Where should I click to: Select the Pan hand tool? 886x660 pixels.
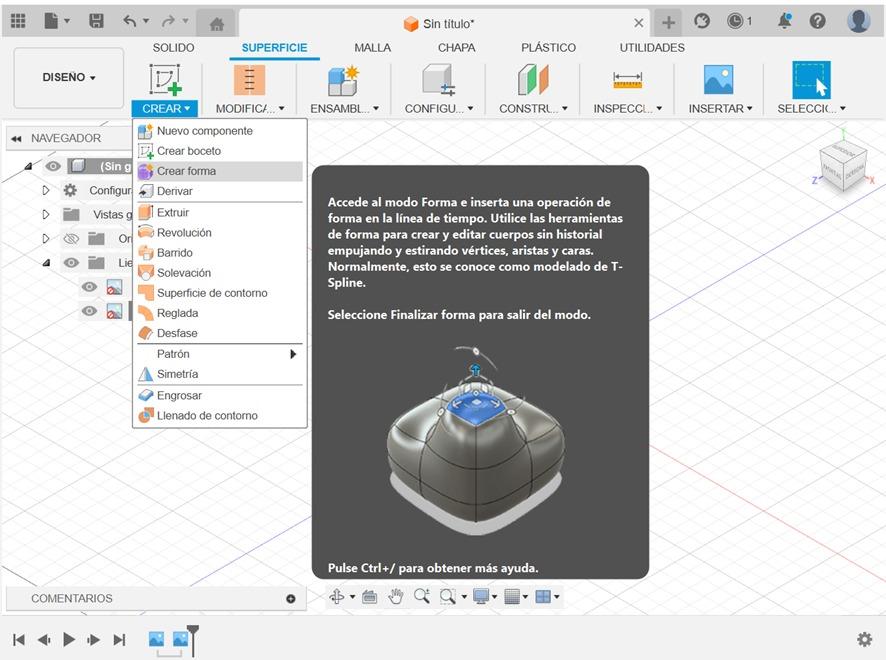coord(396,596)
